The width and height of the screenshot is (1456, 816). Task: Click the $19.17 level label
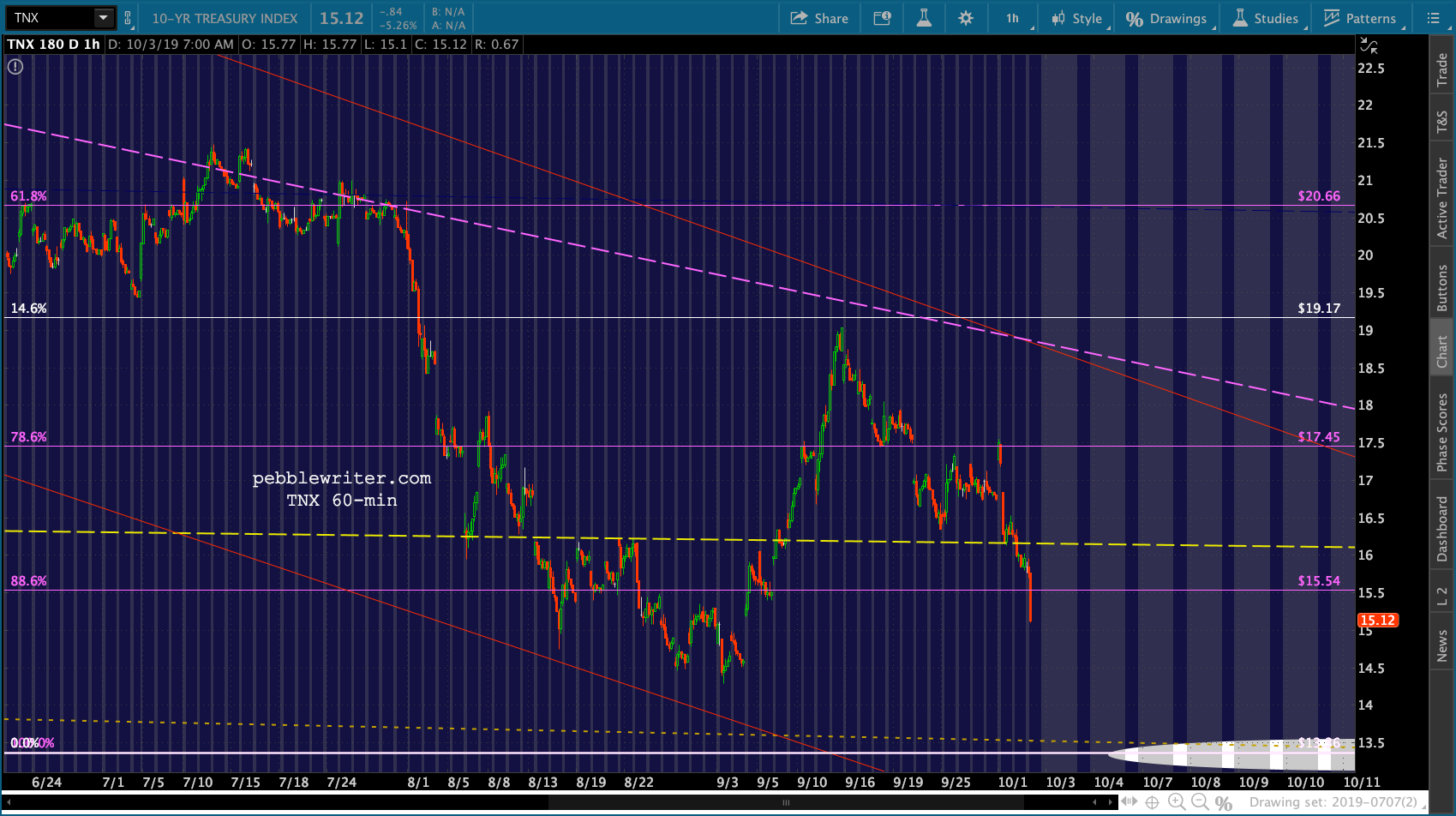[x=1319, y=309]
